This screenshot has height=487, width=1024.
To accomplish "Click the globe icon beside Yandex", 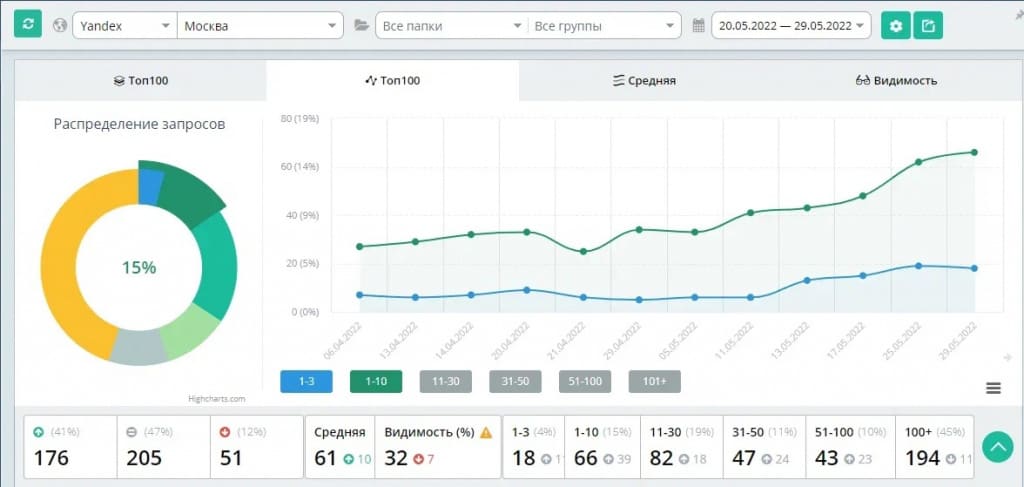I will click(59, 25).
